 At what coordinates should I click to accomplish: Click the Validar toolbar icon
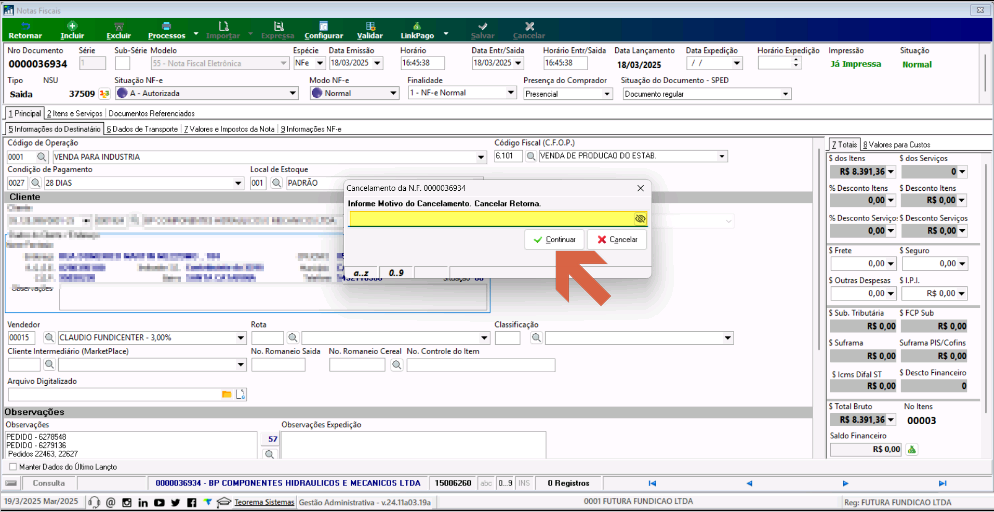click(x=370, y=26)
